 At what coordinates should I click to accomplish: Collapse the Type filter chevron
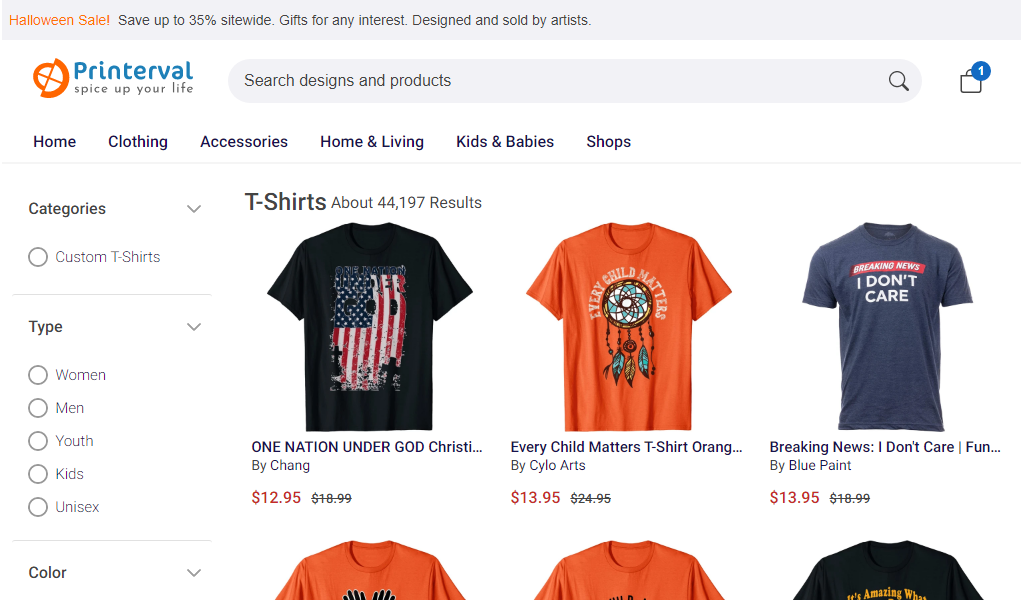[x=193, y=327]
